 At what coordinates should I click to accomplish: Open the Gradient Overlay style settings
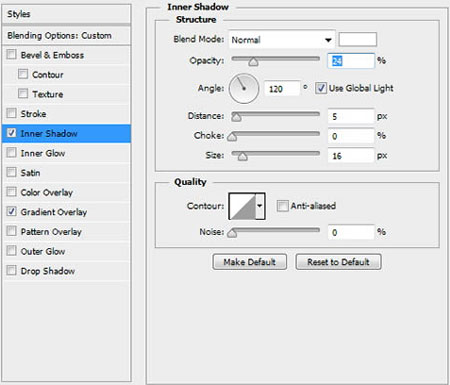54,212
